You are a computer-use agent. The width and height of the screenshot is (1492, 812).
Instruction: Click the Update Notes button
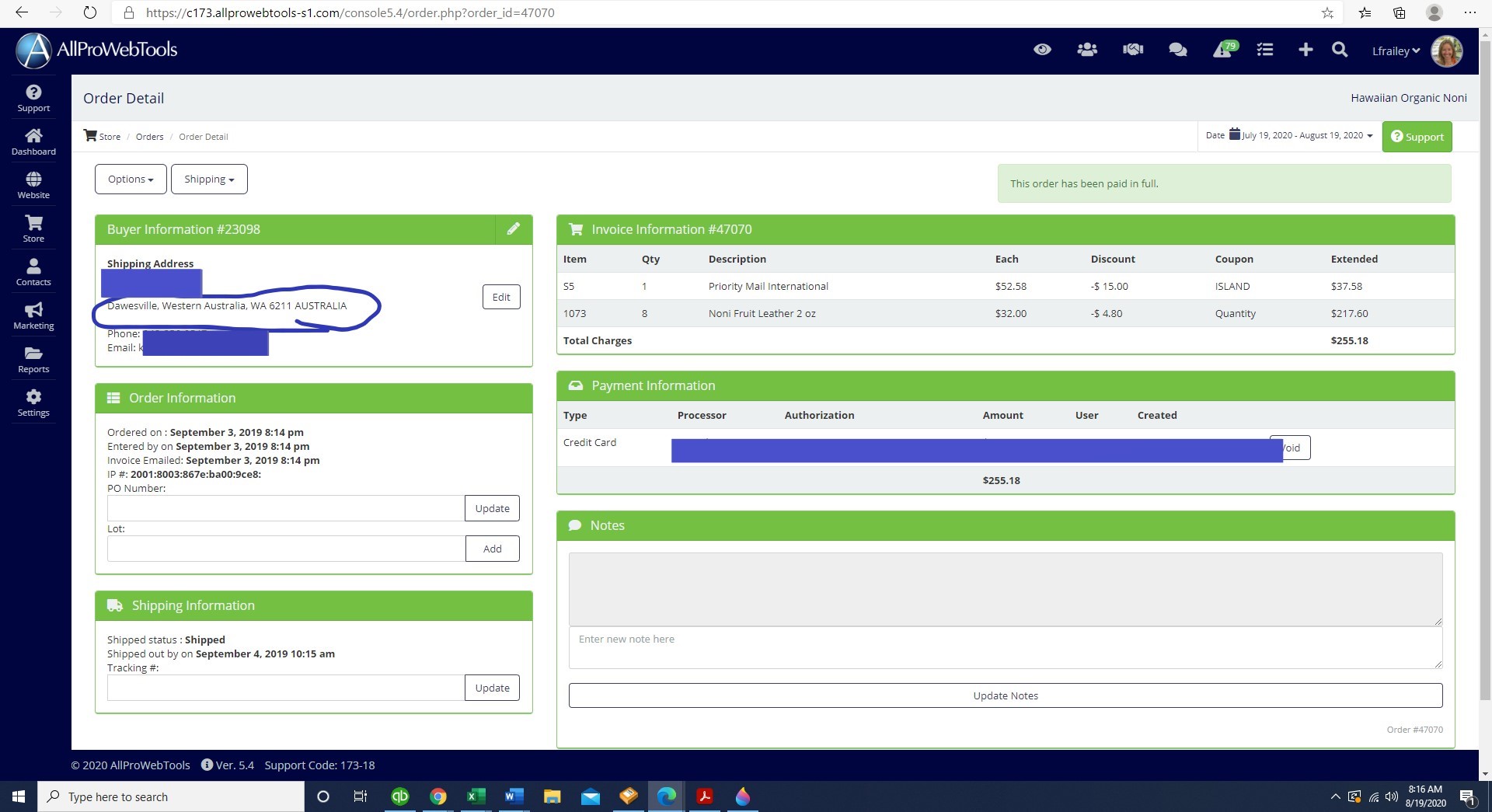(1006, 695)
